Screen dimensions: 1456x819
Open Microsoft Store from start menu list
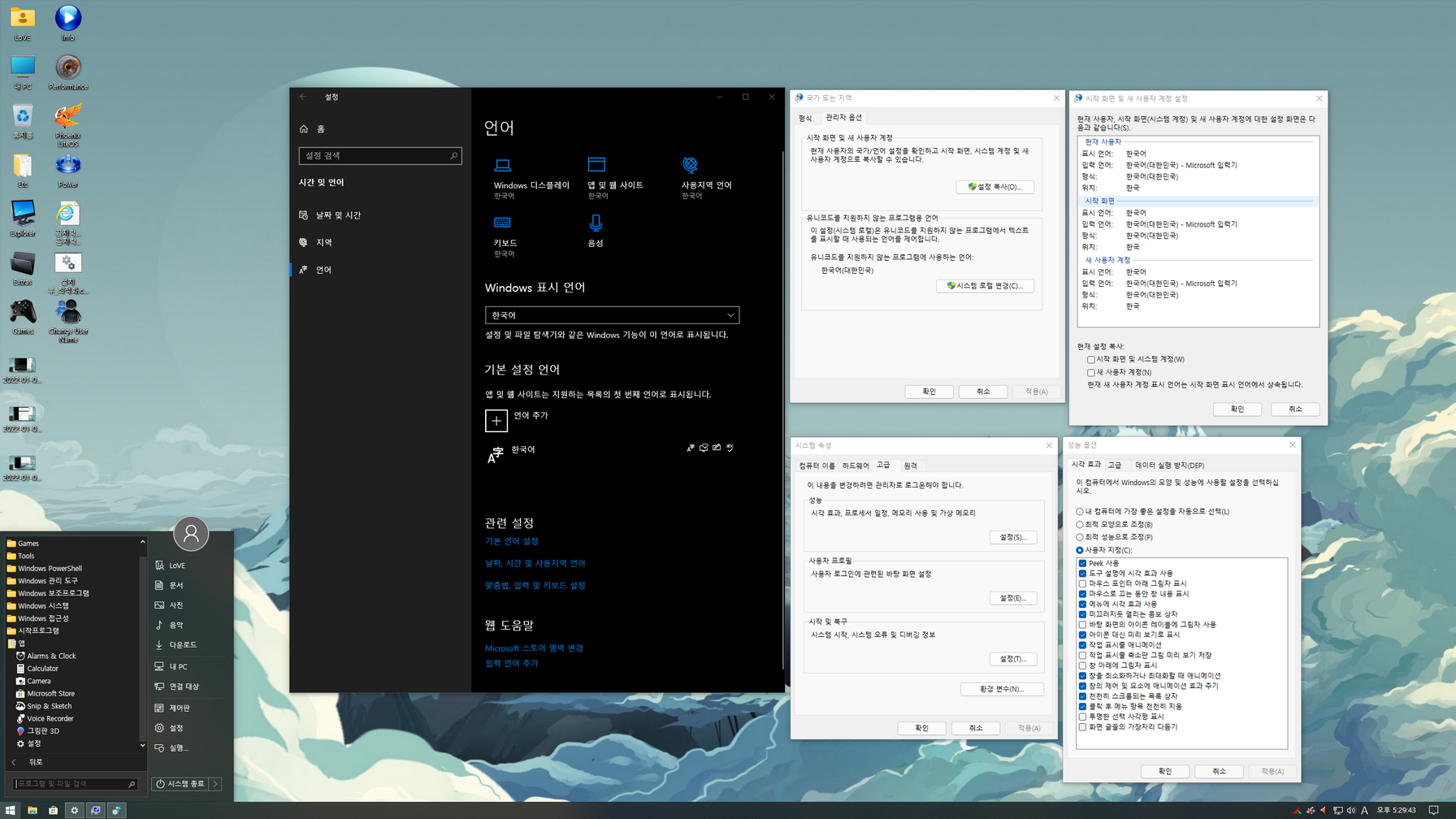tap(50, 694)
